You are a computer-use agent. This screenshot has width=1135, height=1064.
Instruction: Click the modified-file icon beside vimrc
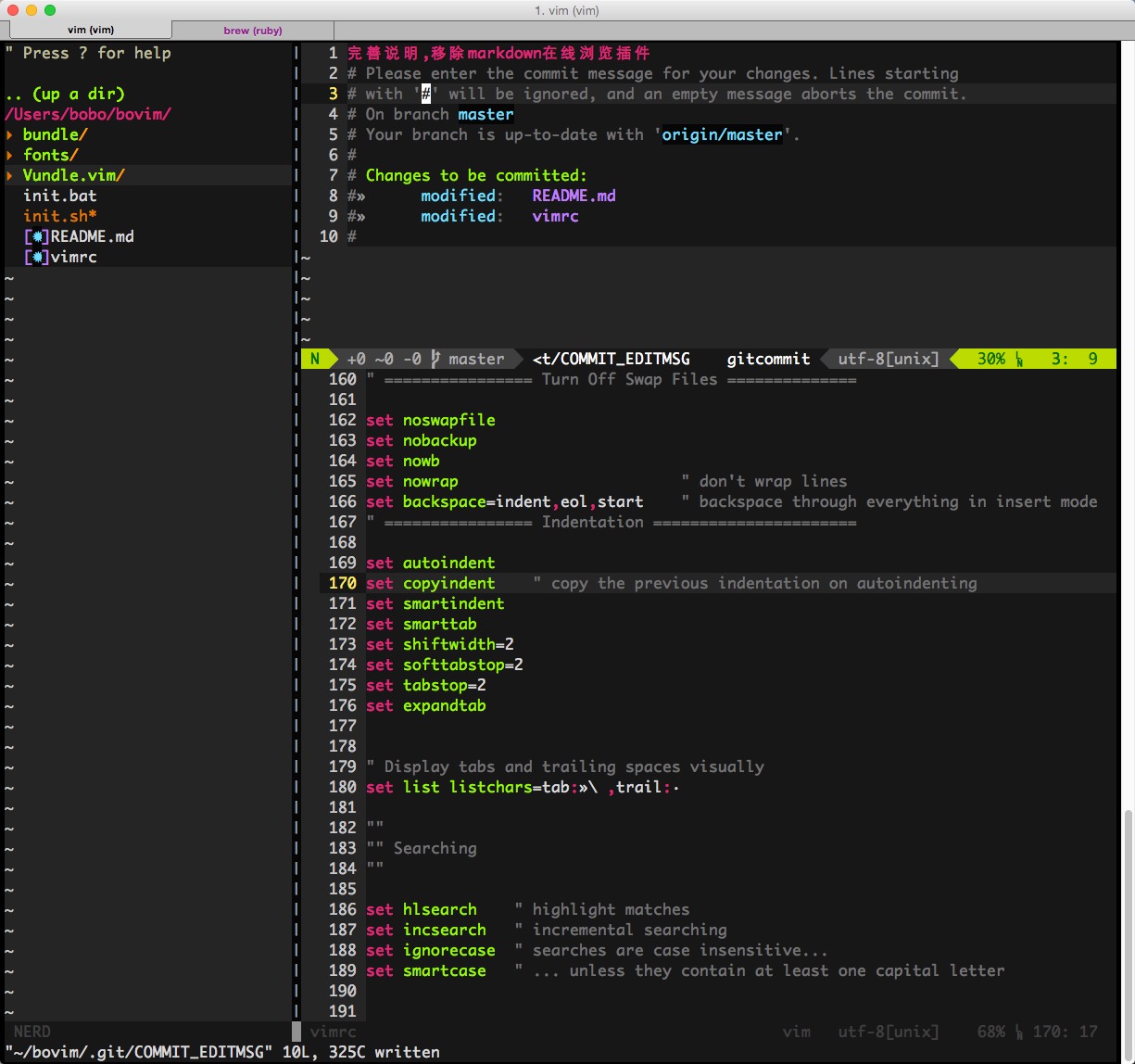35,257
